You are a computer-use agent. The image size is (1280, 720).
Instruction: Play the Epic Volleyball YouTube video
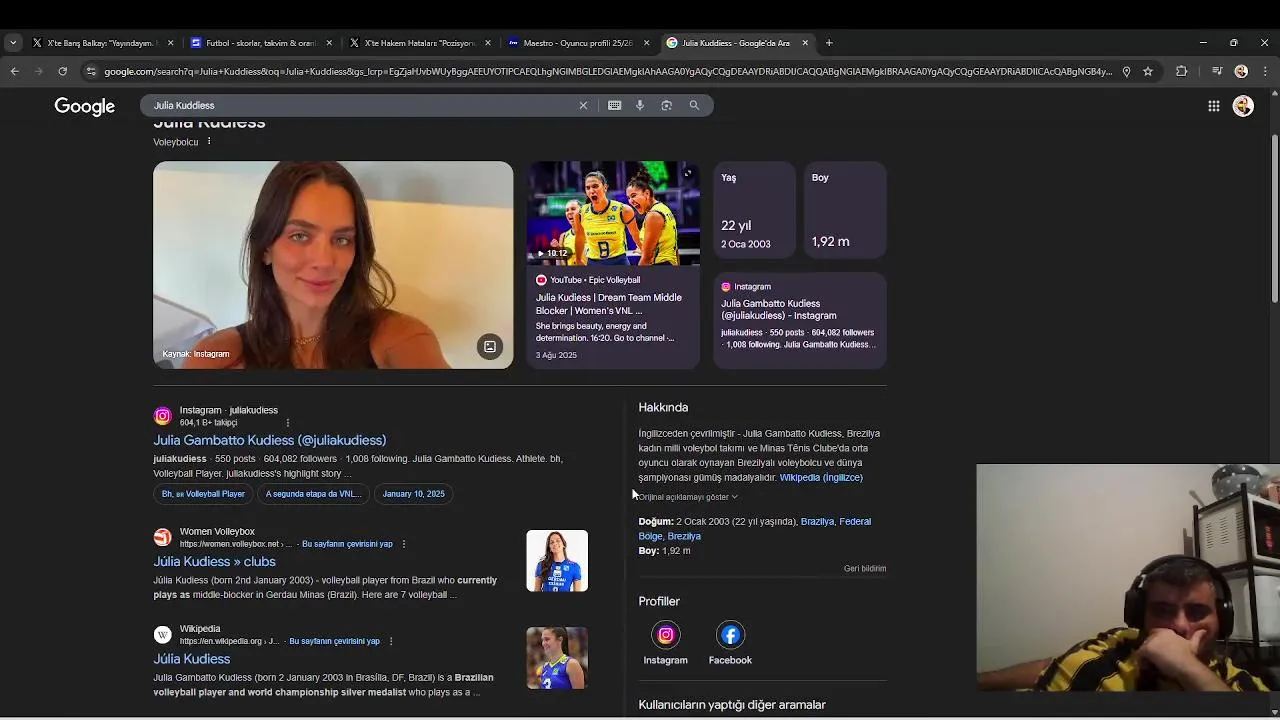click(x=613, y=212)
